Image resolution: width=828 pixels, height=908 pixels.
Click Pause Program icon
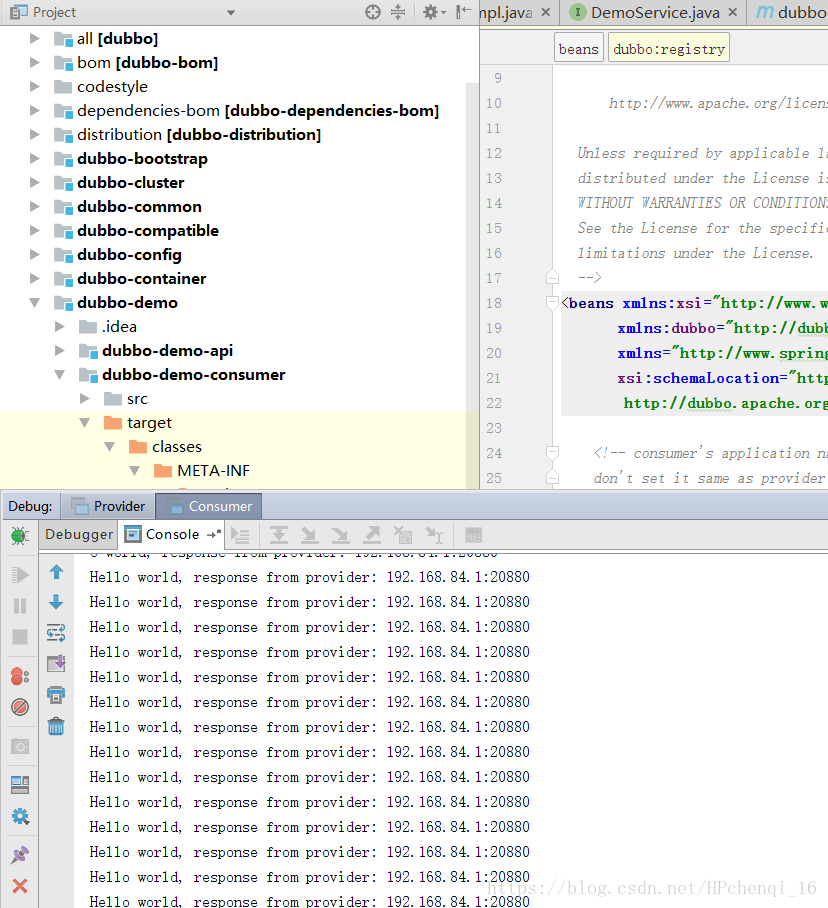coord(20,606)
